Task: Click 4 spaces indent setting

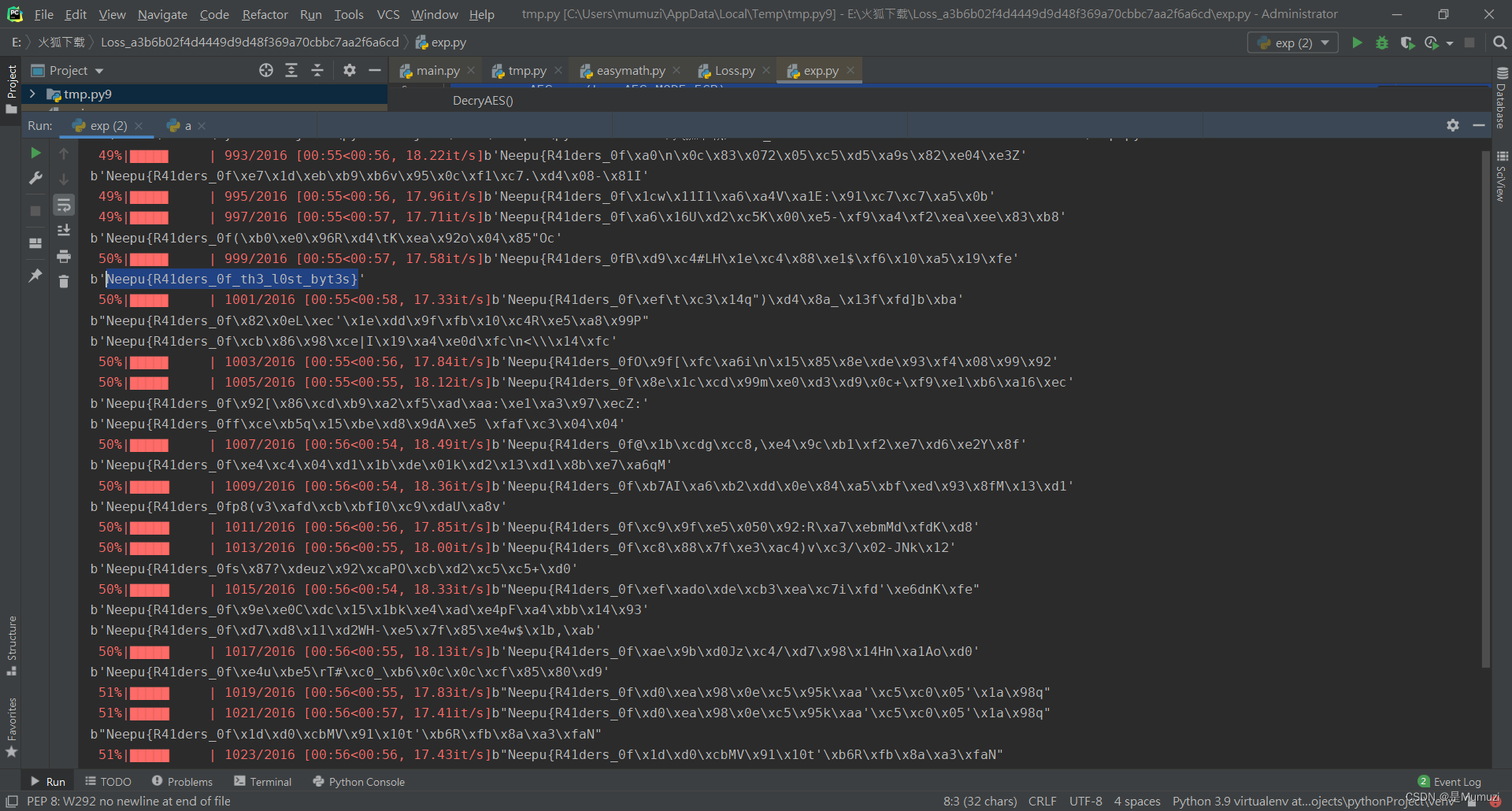Action: click(x=1136, y=802)
